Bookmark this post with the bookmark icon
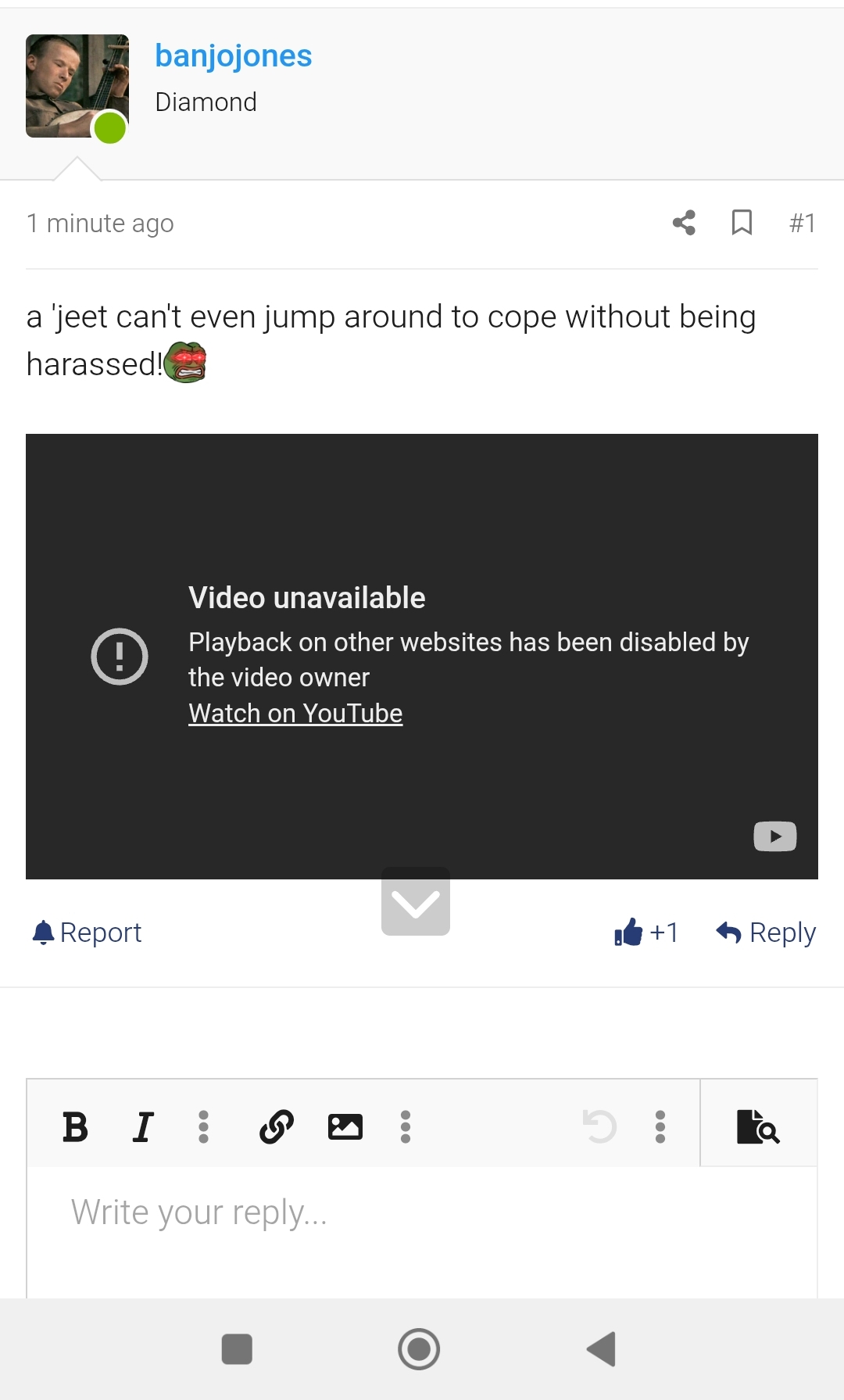Viewport: 844px width, 1400px height. tap(742, 223)
